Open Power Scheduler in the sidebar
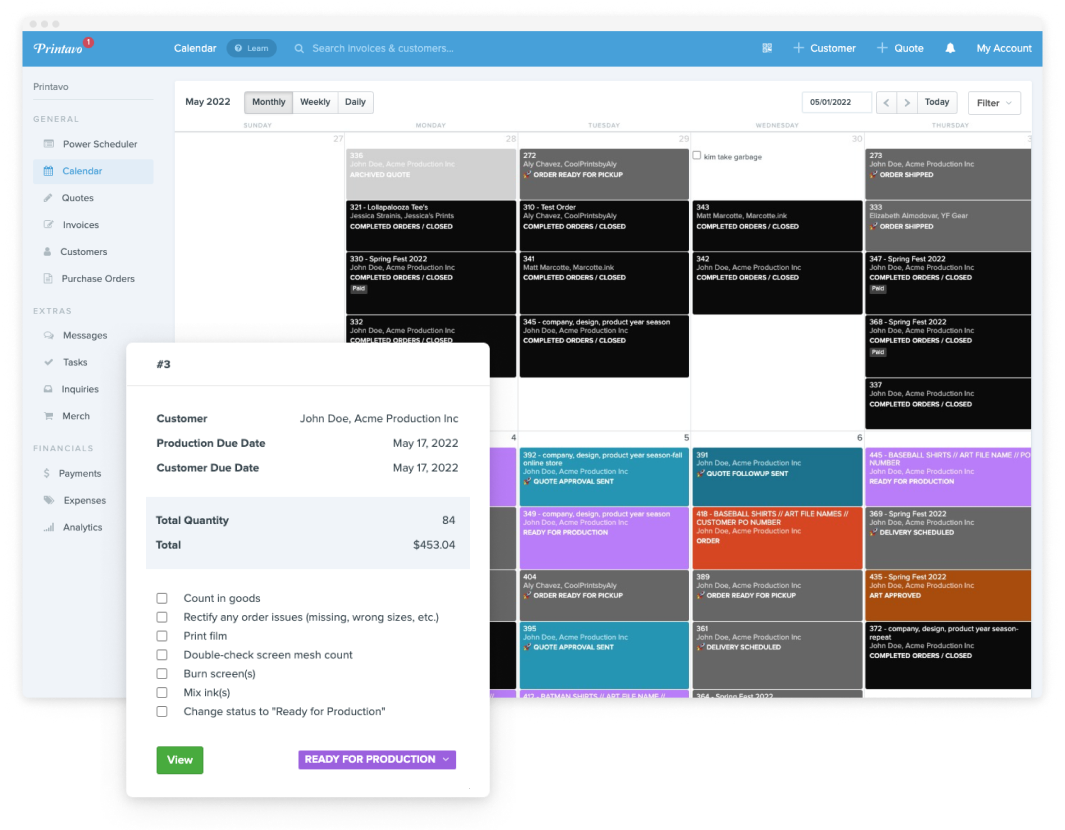This screenshot has width=1065, height=830. pos(100,144)
